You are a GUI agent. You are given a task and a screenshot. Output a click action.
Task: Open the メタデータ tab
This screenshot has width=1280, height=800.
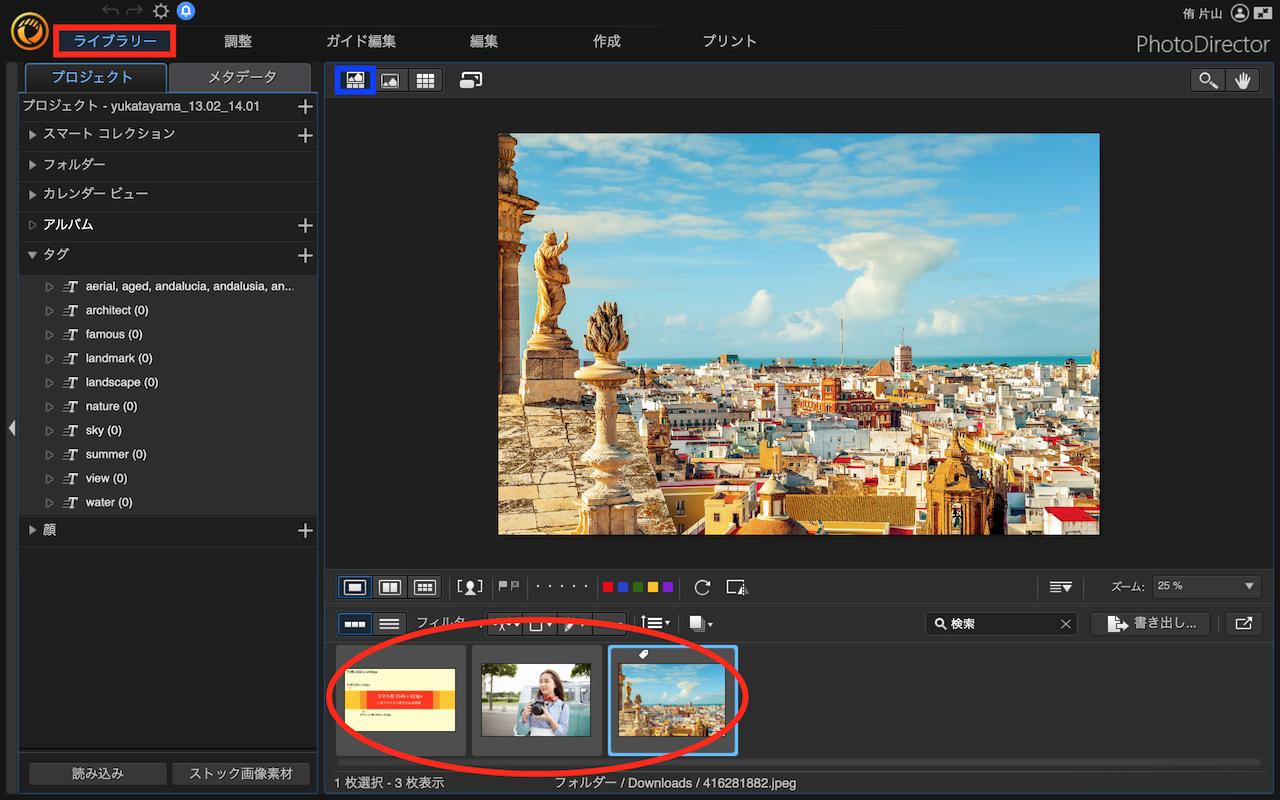pyautogui.click(x=242, y=77)
